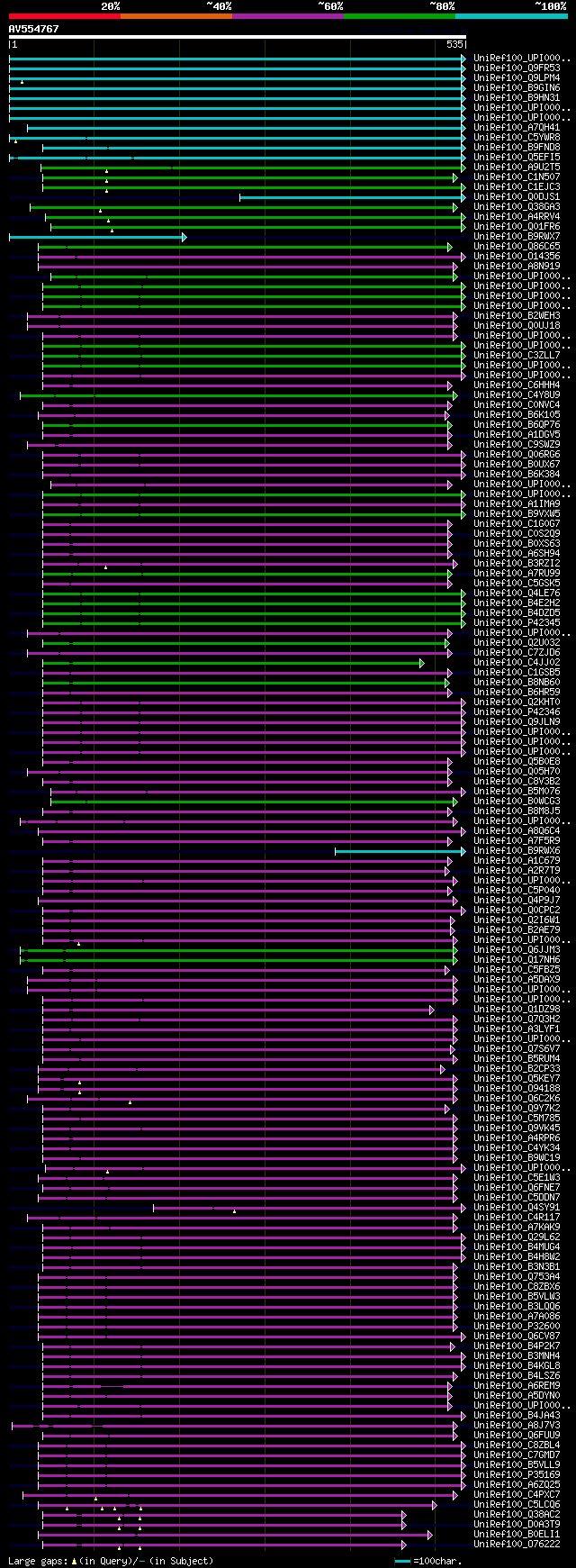The image size is (576, 1568).
Task: Select hit label UniRef100_O94188
Action: [517, 1088]
